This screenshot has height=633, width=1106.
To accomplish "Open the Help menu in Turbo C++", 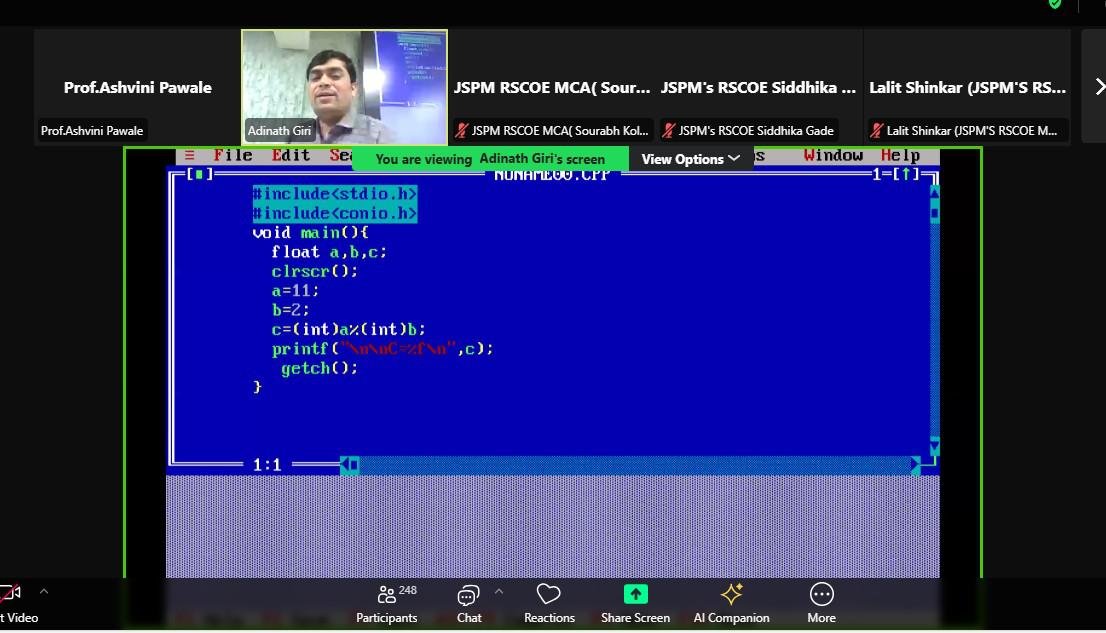I will click(x=900, y=155).
